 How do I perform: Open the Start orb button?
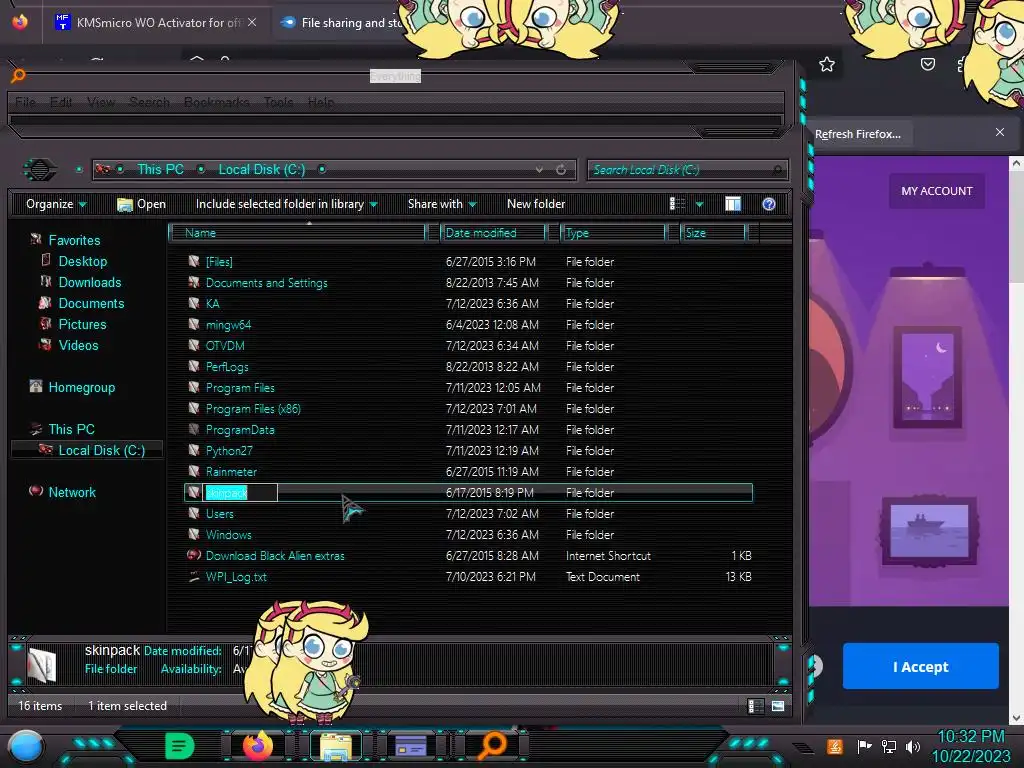26,747
